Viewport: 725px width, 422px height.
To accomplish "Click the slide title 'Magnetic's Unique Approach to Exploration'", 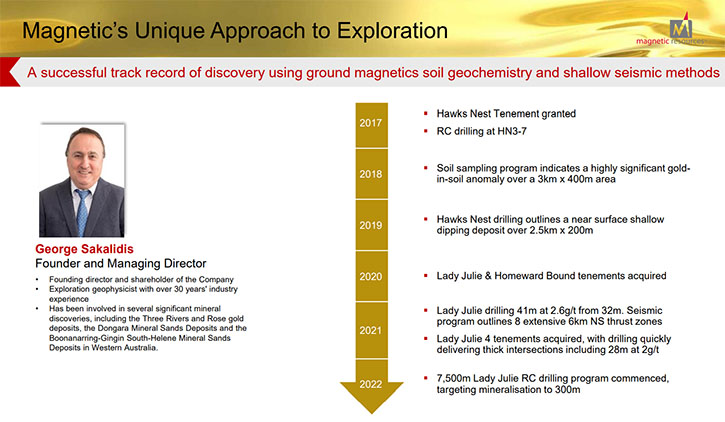I will point(235,31).
